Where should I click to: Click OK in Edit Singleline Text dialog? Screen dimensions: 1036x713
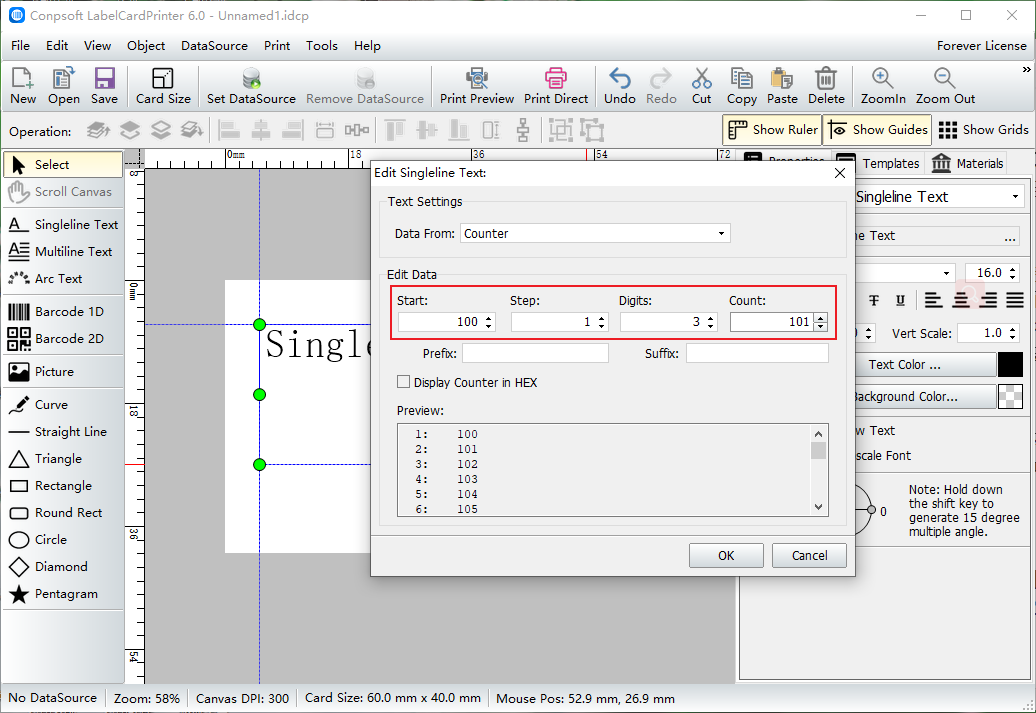(x=726, y=556)
